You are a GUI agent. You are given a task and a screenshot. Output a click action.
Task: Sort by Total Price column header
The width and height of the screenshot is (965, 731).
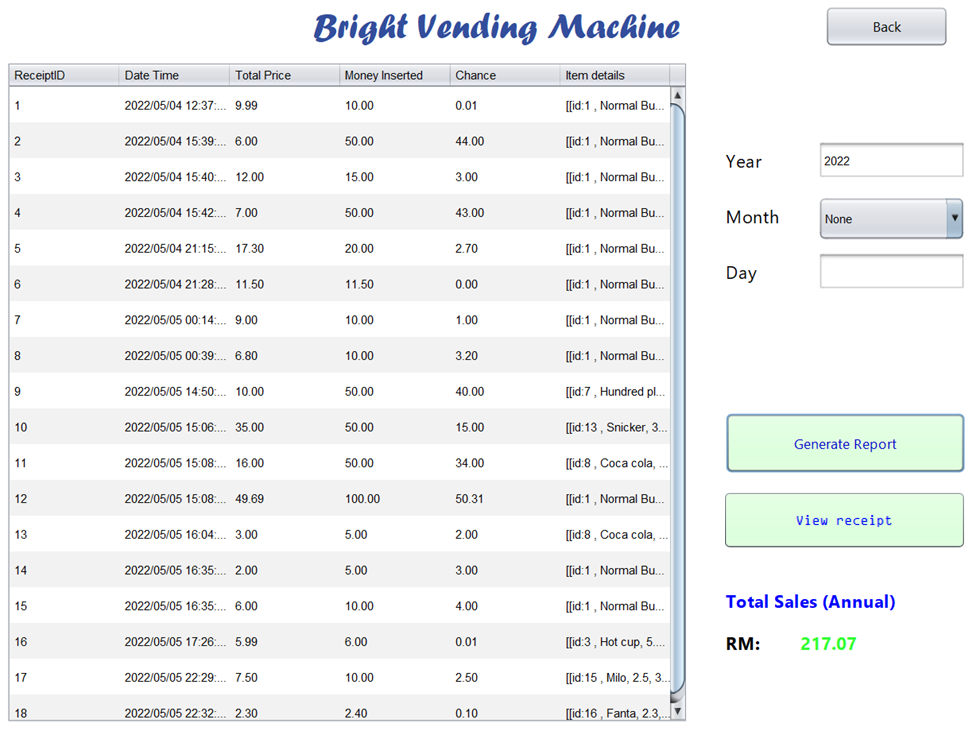coord(284,75)
